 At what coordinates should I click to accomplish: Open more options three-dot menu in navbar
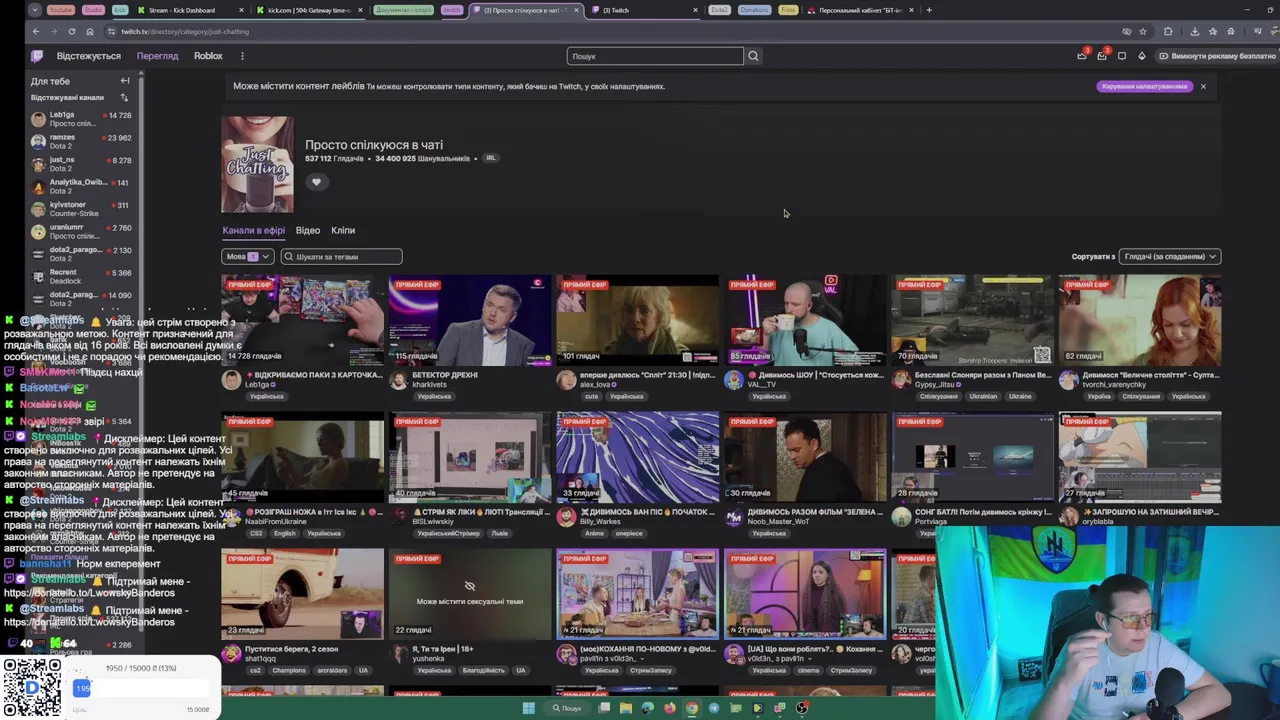point(242,56)
